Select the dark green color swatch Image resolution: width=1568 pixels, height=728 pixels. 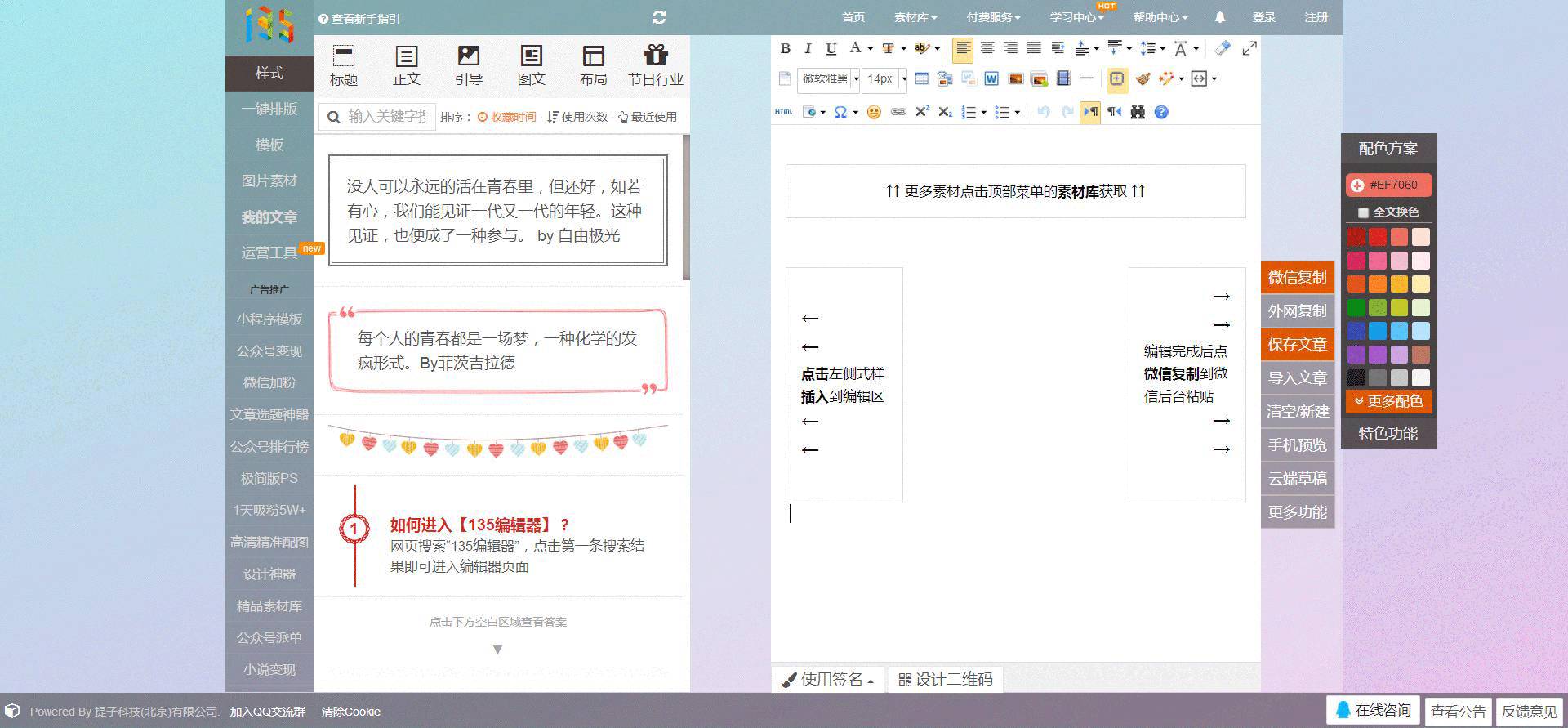pyautogui.click(x=1356, y=308)
